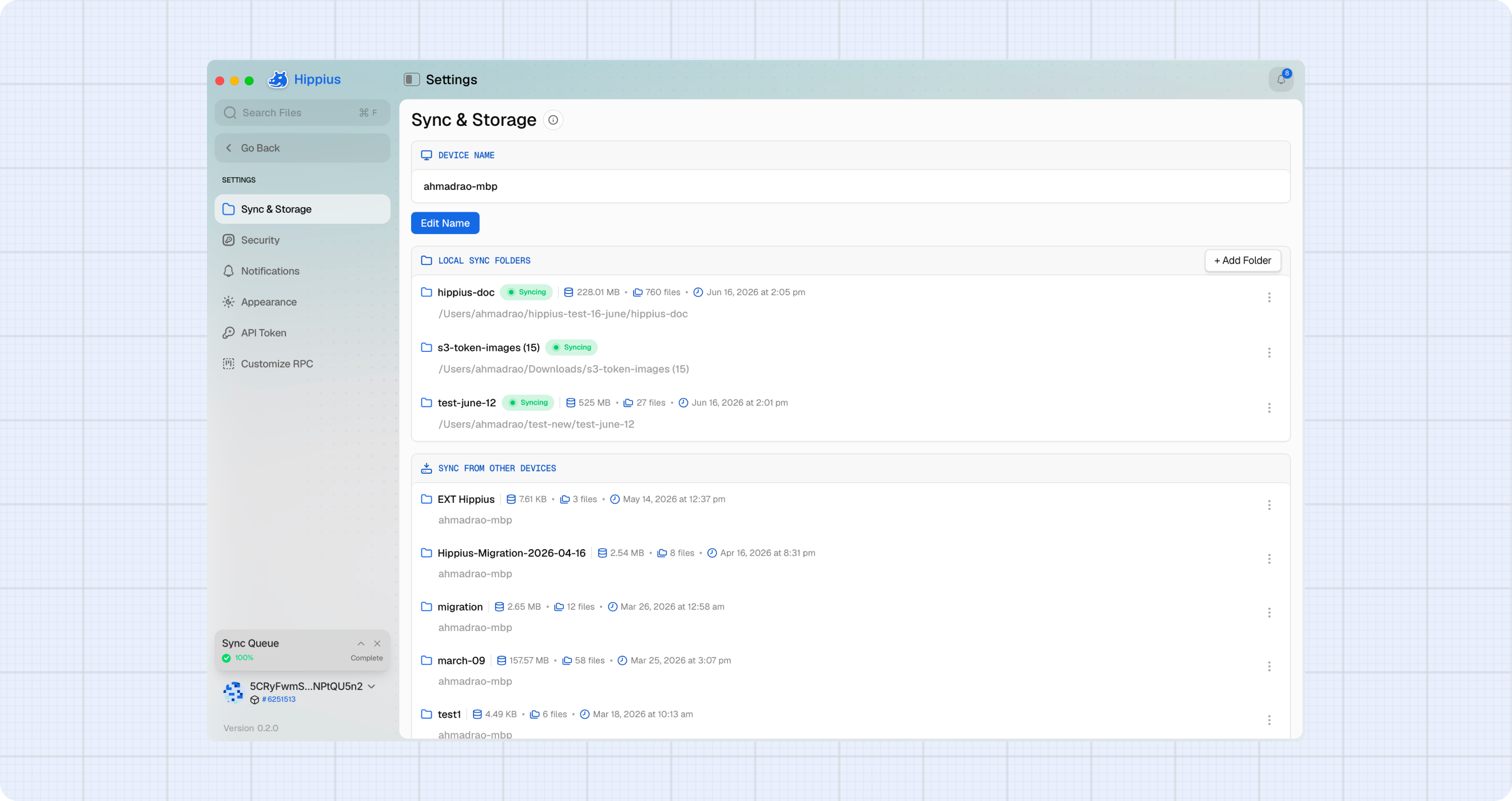Click the storage size icon for test-june-12
This screenshot has width=1512, height=801.
coord(571,402)
